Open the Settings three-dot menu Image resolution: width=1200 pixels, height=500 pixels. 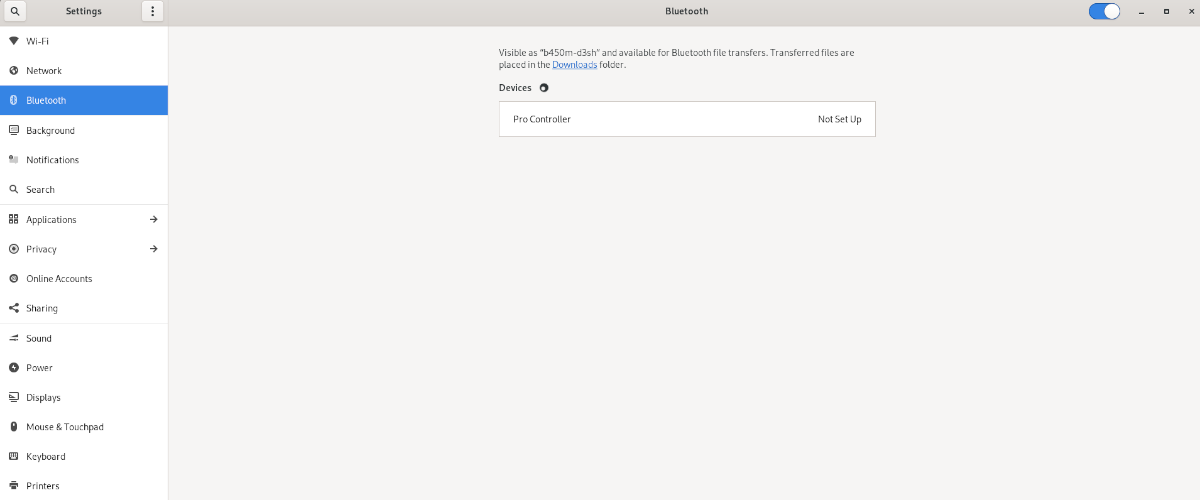pos(152,11)
